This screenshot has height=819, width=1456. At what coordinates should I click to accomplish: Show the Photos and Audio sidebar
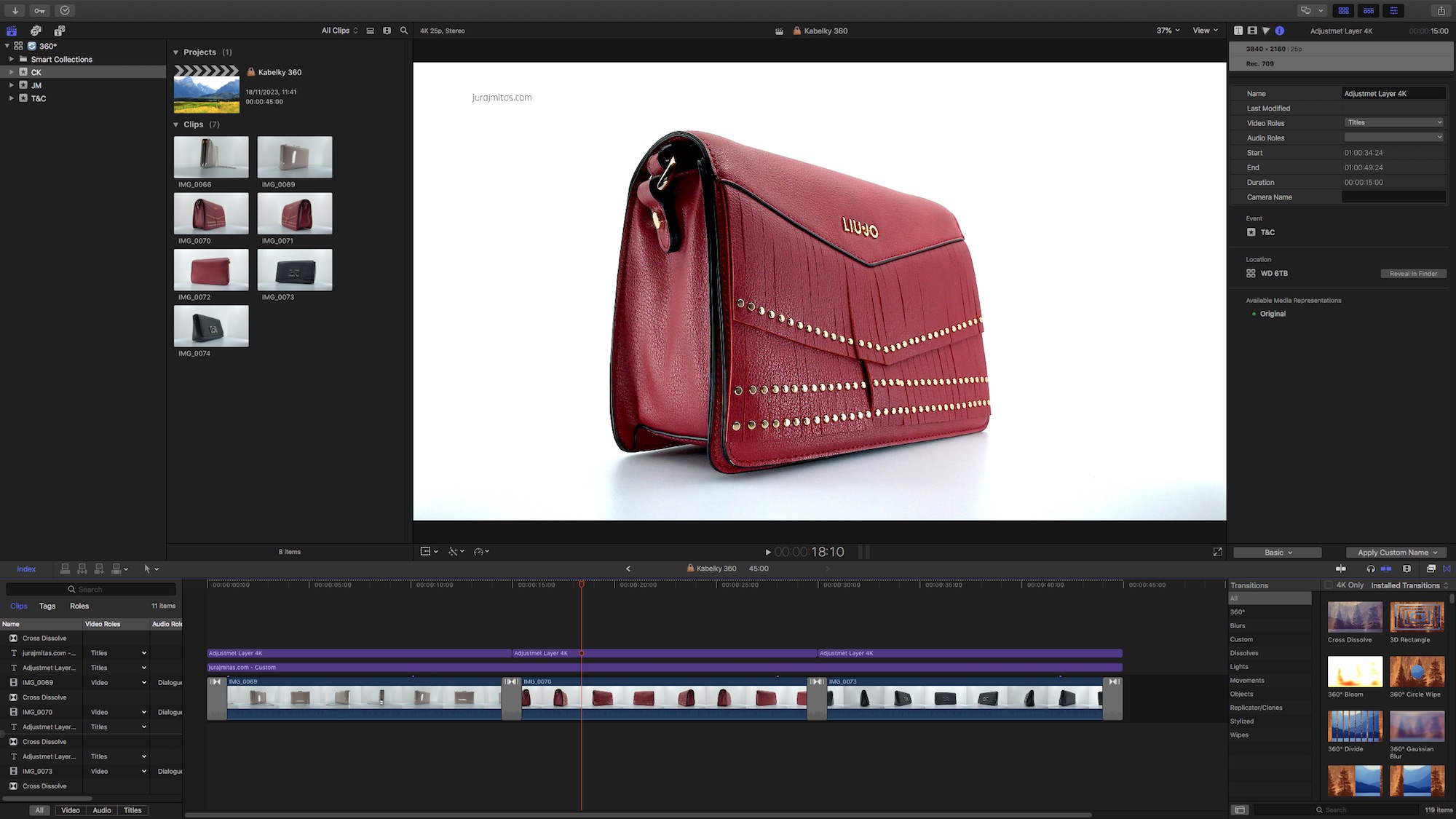click(36, 31)
